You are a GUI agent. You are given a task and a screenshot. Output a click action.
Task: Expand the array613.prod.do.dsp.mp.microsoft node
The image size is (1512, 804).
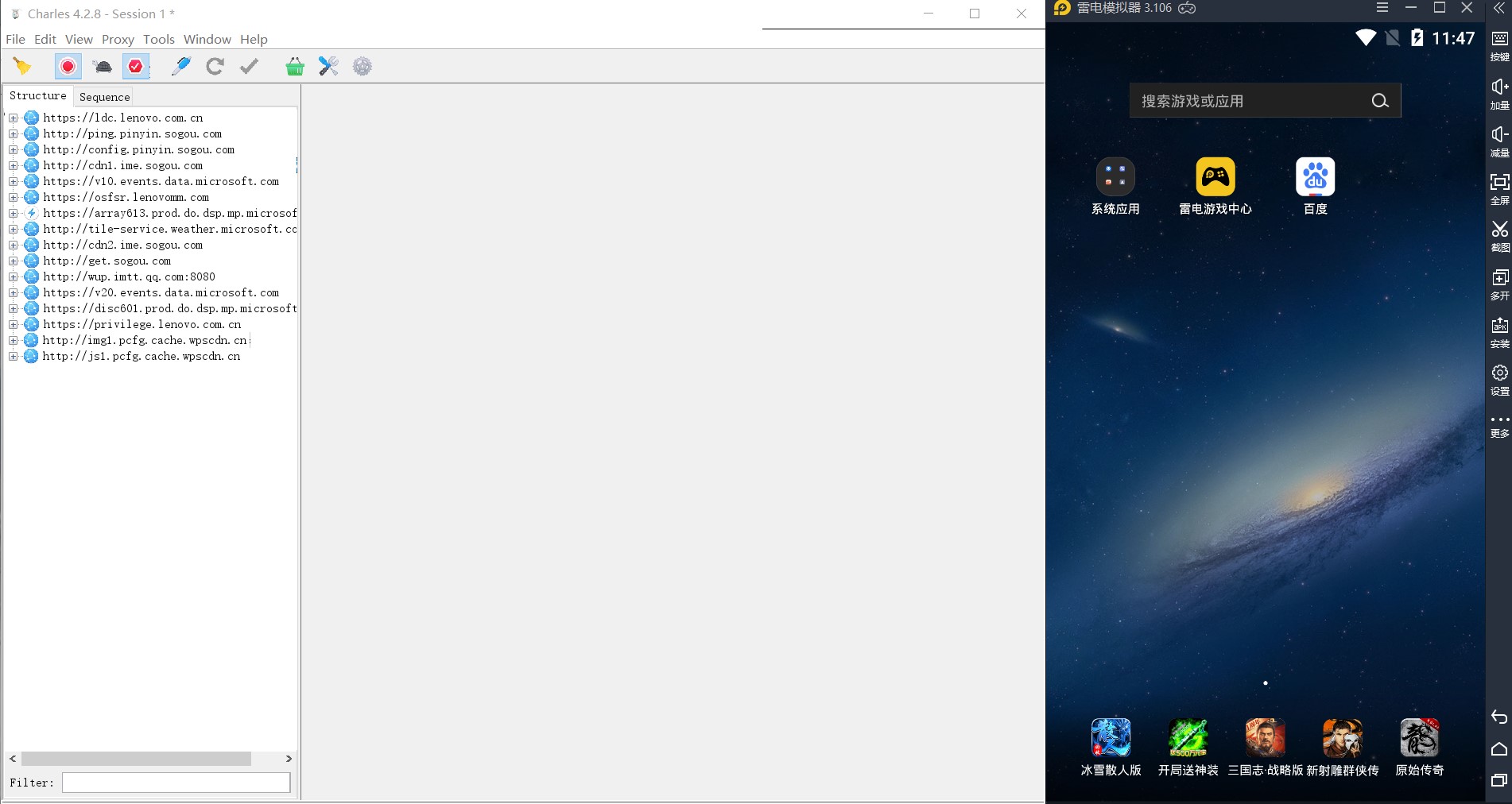click(14, 213)
